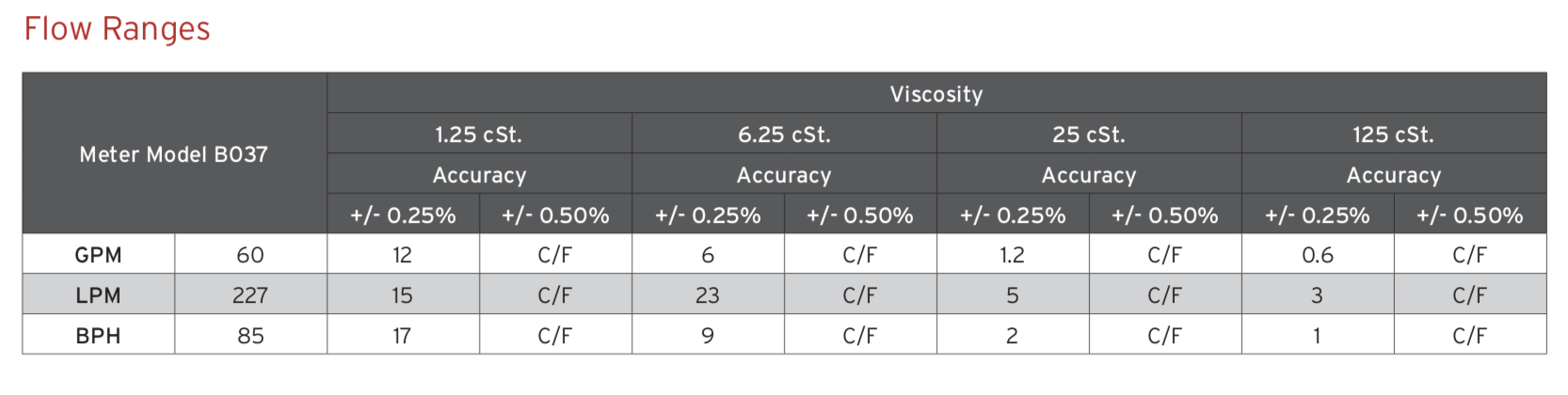Click the "Flow Ranges" heading
This screenshot has height=395, width=1568.
(x=117, y=29)
